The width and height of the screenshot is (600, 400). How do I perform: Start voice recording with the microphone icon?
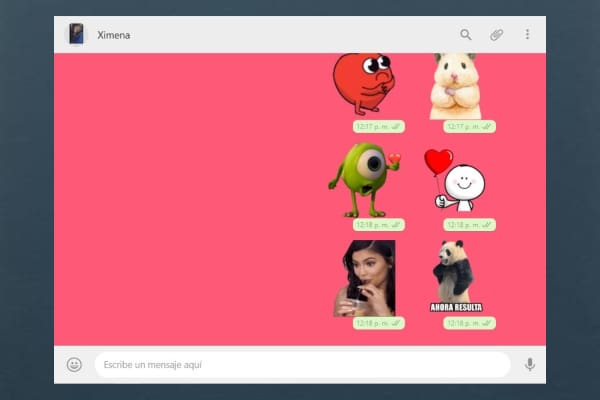click(x=530, y=364)
